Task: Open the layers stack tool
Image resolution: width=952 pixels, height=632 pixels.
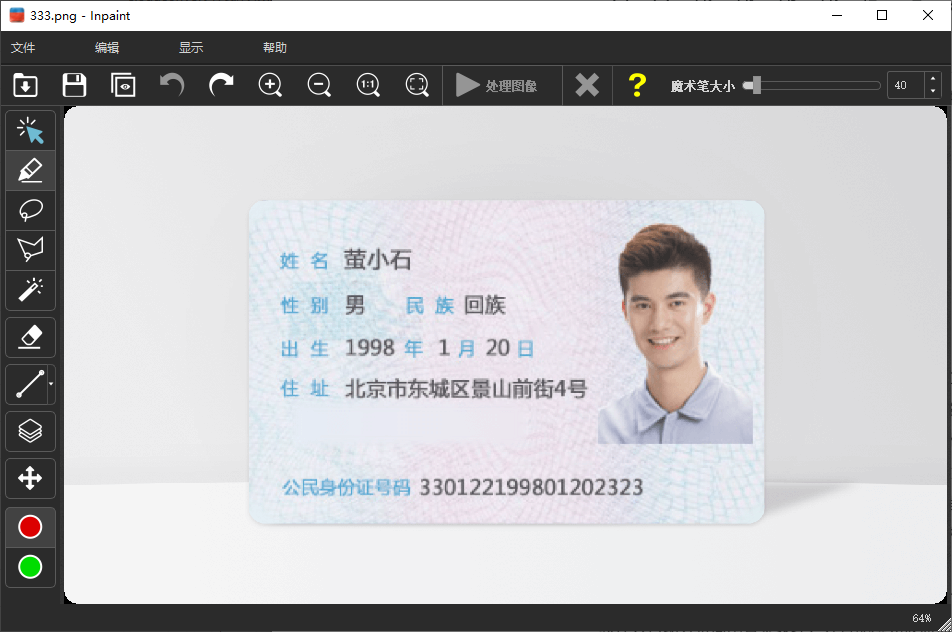Action: 30,431
